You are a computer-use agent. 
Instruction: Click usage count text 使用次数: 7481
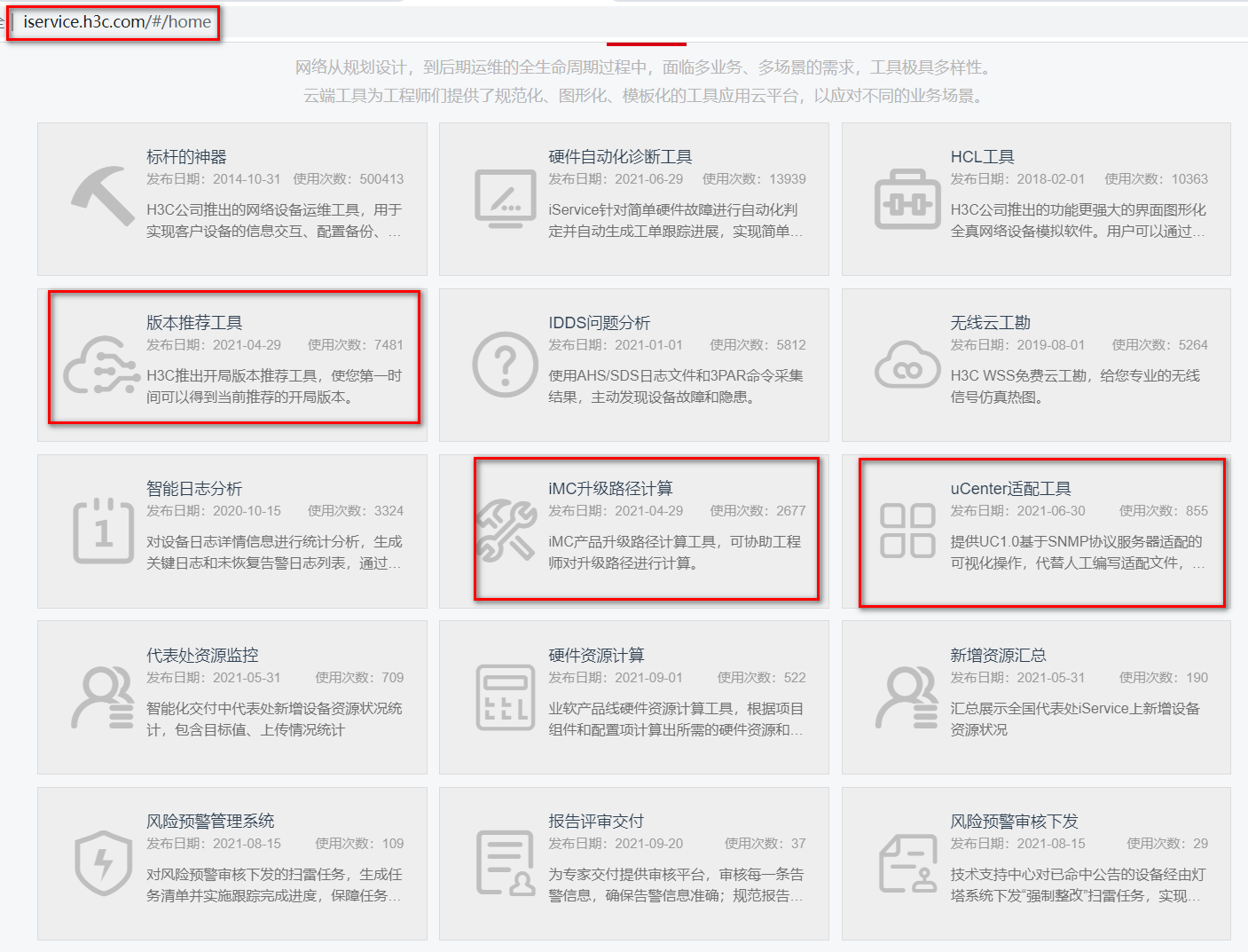pyautogui.click(x=356, y=345)
